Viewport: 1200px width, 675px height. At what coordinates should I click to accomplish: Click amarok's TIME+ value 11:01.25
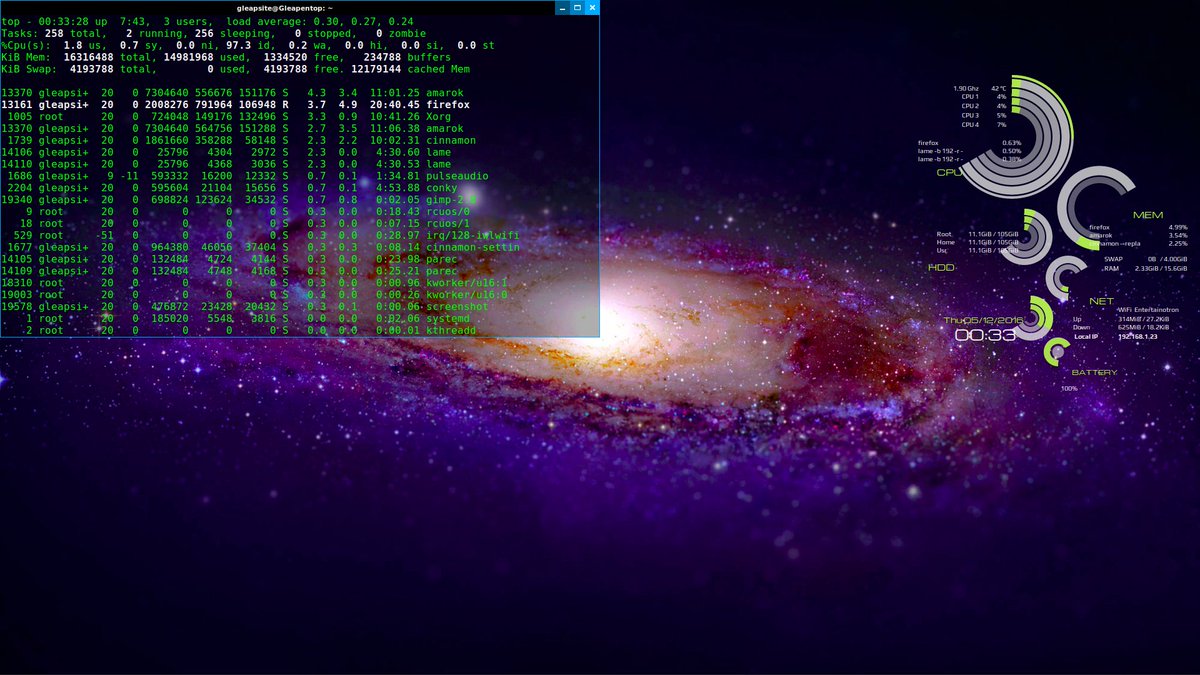pyautogui.click(x=394, y=93)
